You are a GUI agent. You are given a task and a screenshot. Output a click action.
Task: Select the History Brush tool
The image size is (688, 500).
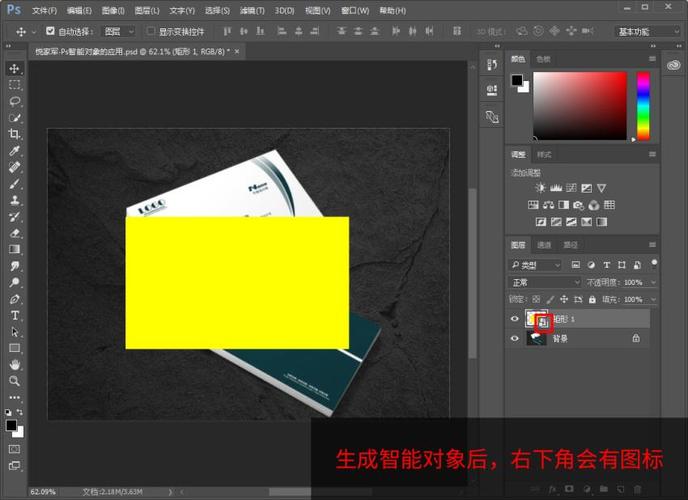pos(14,217)
